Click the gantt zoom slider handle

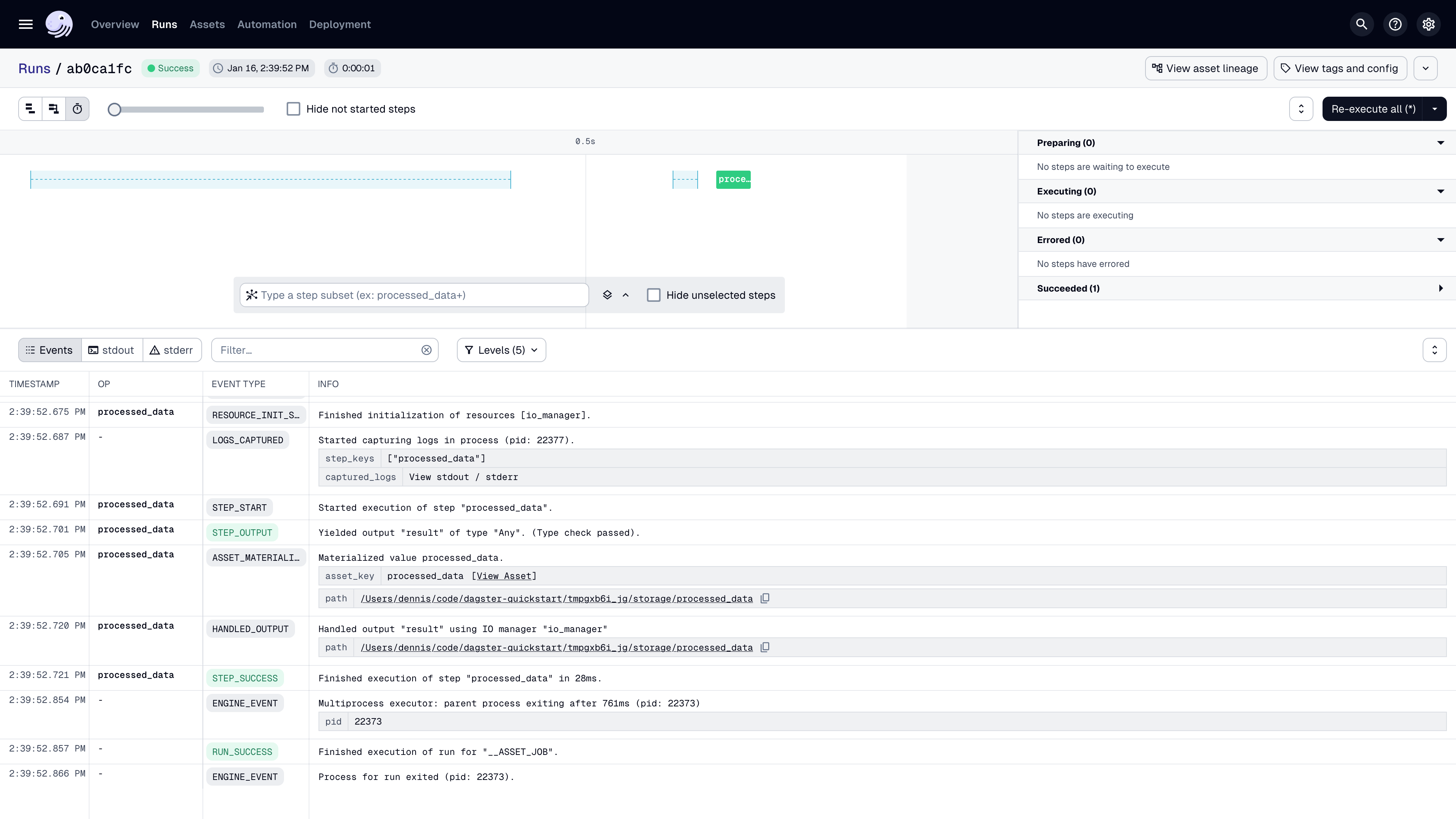tap(115, 110)
